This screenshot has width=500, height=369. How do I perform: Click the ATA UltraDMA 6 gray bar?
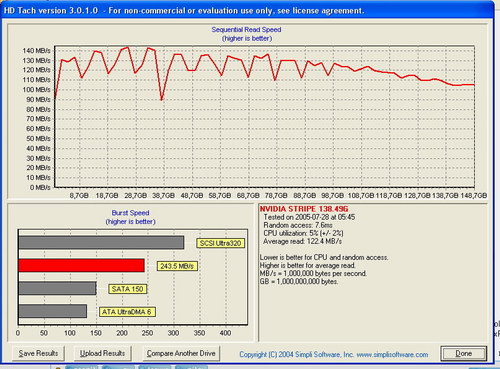click(x=53, y=311)
